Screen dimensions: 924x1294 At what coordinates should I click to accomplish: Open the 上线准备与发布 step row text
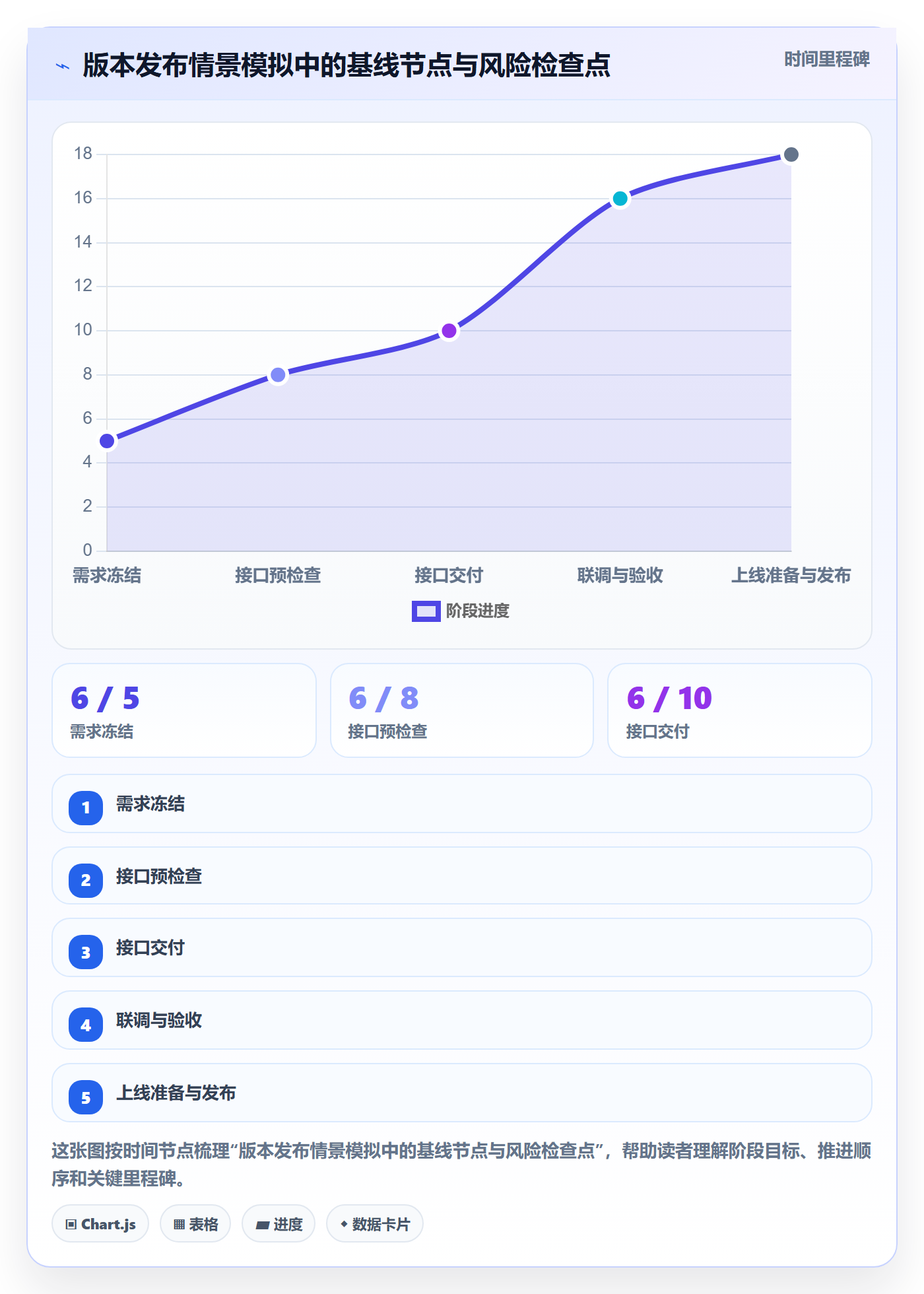(176, 1093)
